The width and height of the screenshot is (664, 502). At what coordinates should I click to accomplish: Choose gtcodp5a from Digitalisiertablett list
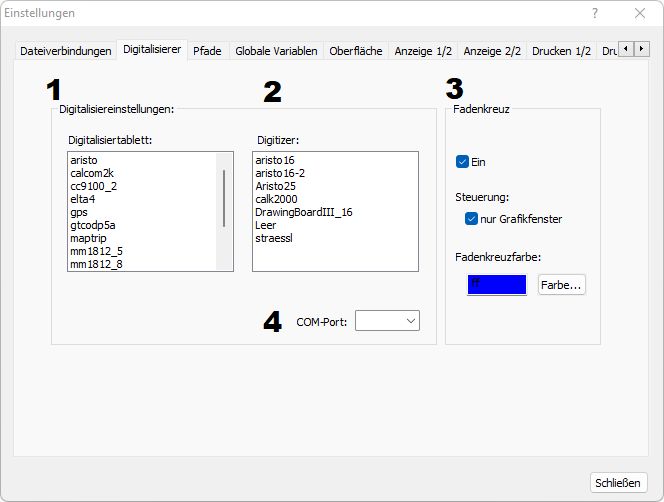93,225
